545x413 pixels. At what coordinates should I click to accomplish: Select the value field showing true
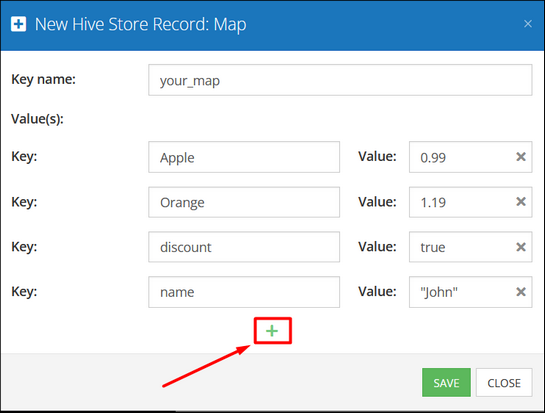pyautogui.click(x=470, y=247)
